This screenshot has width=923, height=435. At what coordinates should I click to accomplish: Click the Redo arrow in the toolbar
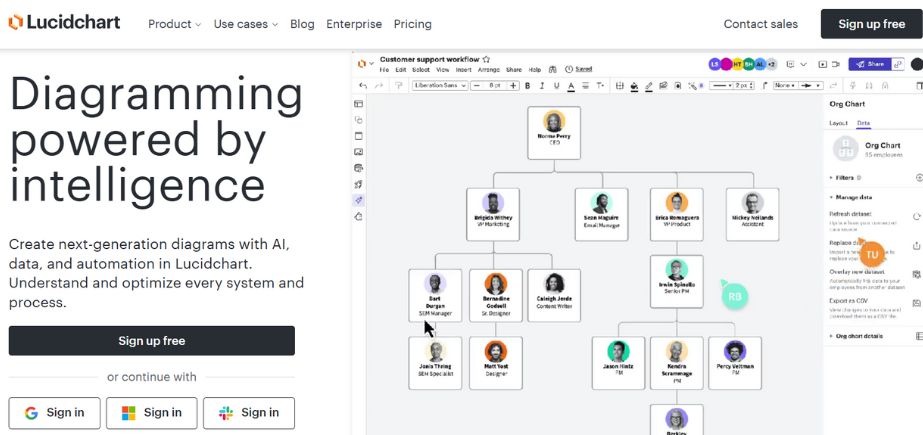point(379,86)
